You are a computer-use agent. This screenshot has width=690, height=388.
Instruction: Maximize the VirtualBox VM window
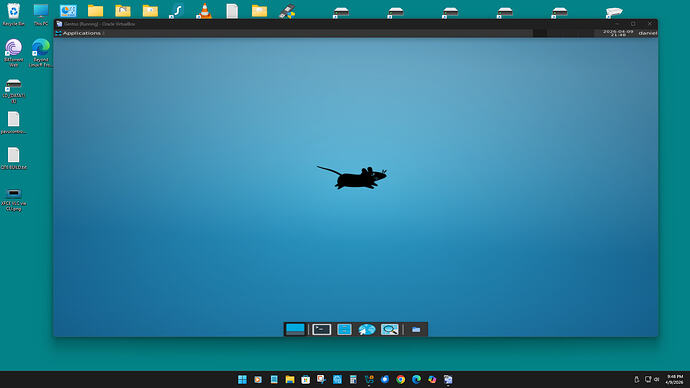click(x=633, y=24)
